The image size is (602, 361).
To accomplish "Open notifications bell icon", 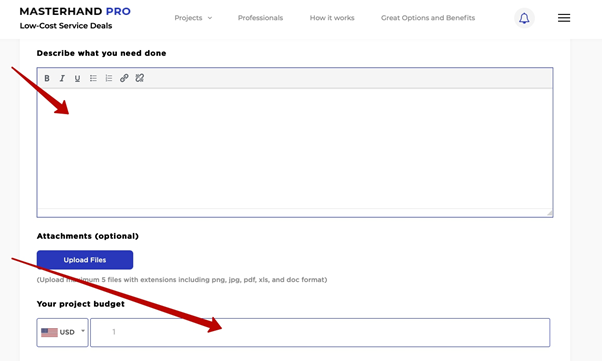I will [x=524, y=18].
